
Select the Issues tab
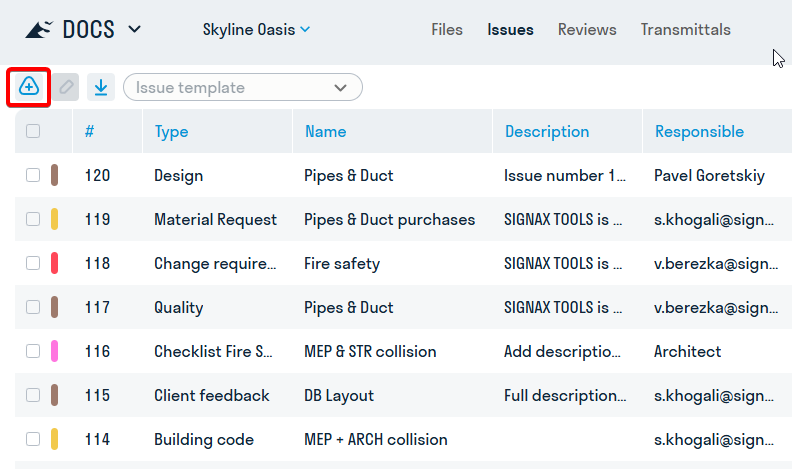coord(510,30)
